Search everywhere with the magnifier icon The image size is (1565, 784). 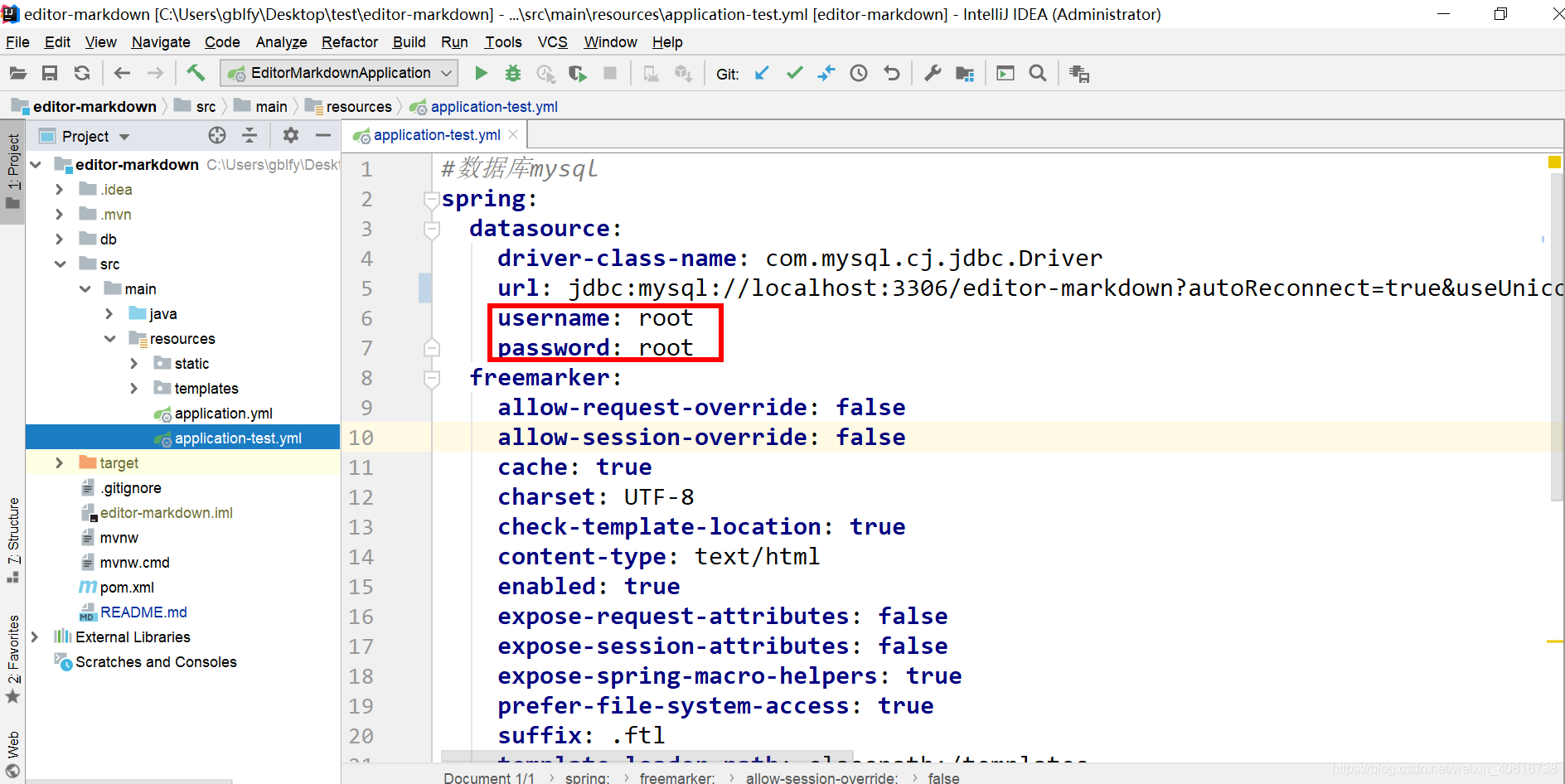pos(1038,74)
